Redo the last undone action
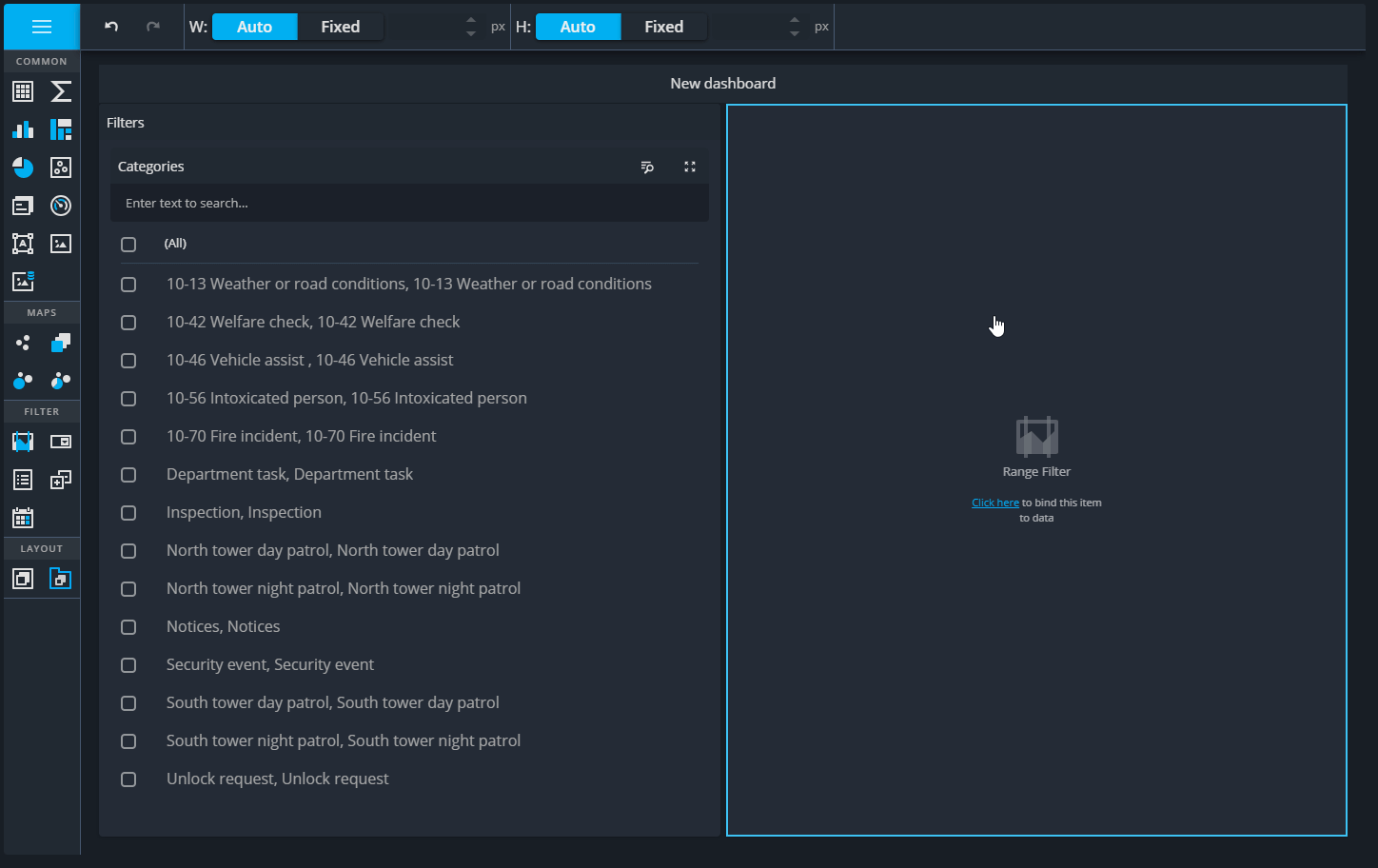Image resolution: width=1378 pixels, height=868 pixels. pyautogui.click(x=153, y=27)
